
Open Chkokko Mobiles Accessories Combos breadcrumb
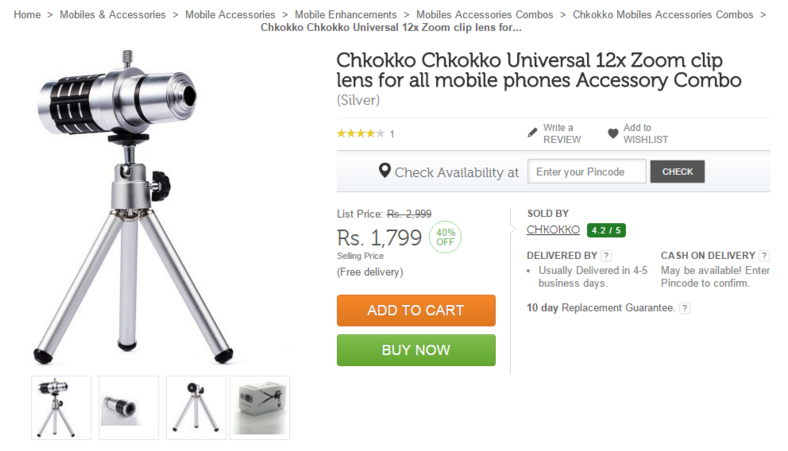pyautogui.click(x=663, y=15)
